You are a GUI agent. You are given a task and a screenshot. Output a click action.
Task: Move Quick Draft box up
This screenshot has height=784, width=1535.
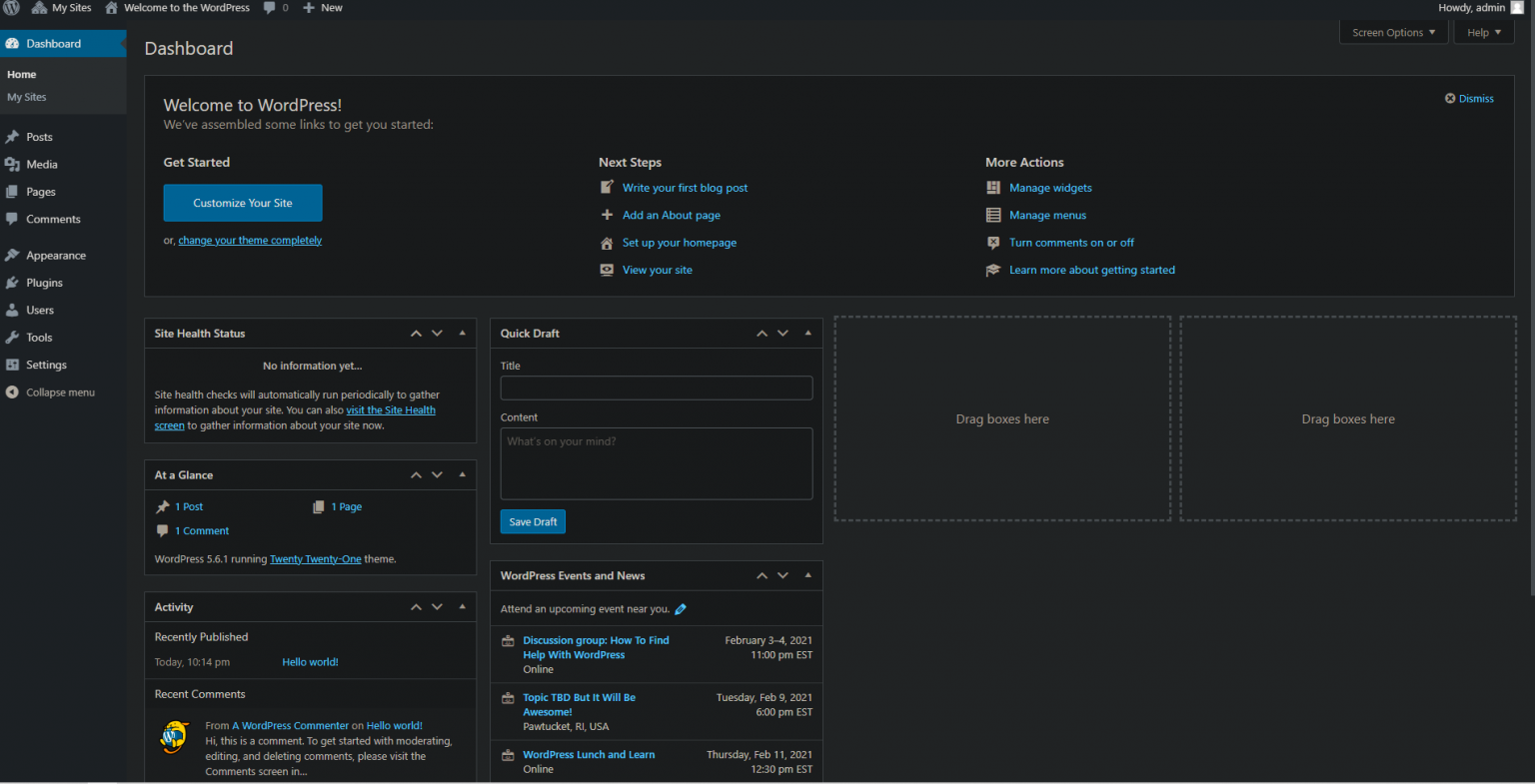pos(762,334)
